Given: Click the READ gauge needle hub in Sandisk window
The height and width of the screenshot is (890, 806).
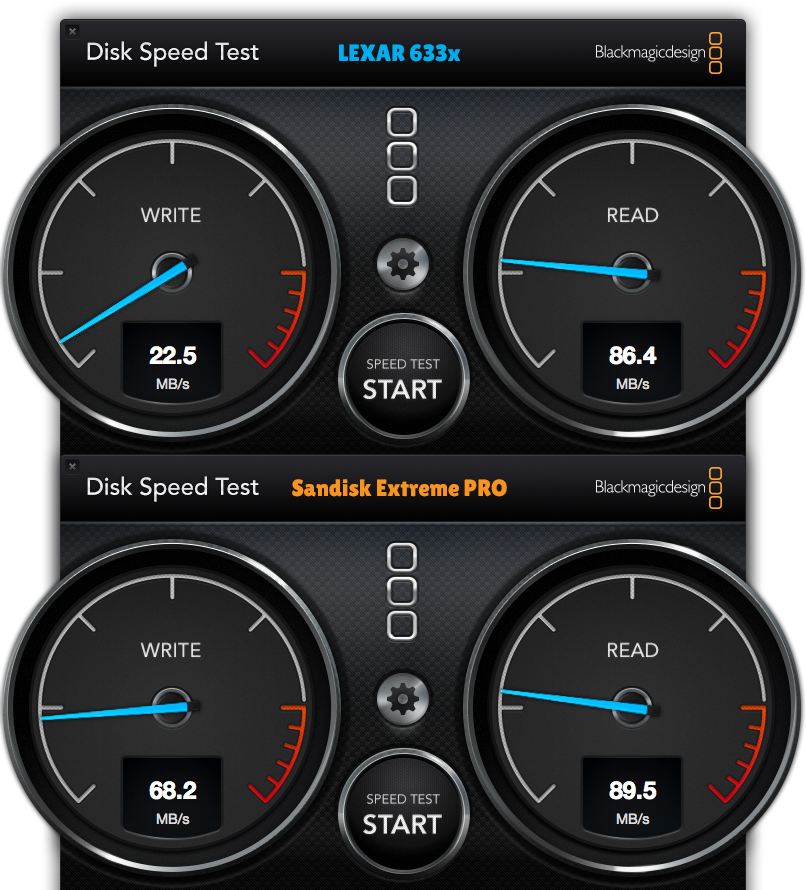Looking at the screenshot, I should point(632,707).
